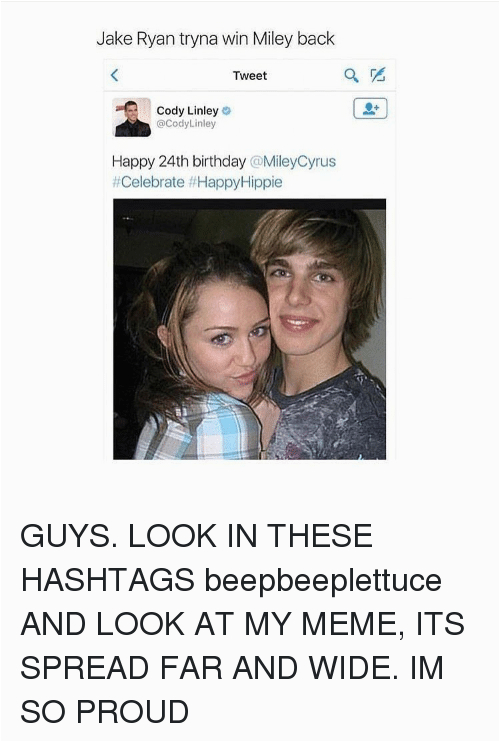
Task: Click the blue verified badge beside Cody Linley
Action: click(227, 111)
